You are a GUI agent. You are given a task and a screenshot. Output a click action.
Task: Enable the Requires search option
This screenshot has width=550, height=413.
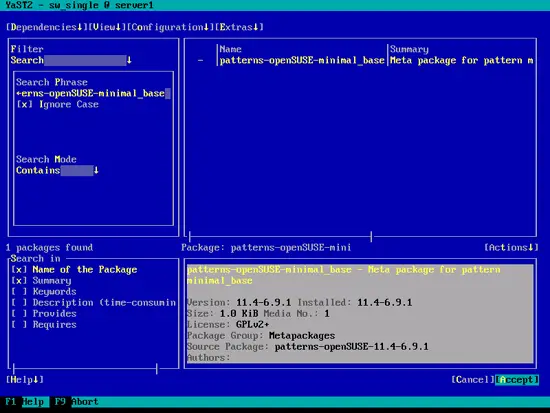(44, 325)
